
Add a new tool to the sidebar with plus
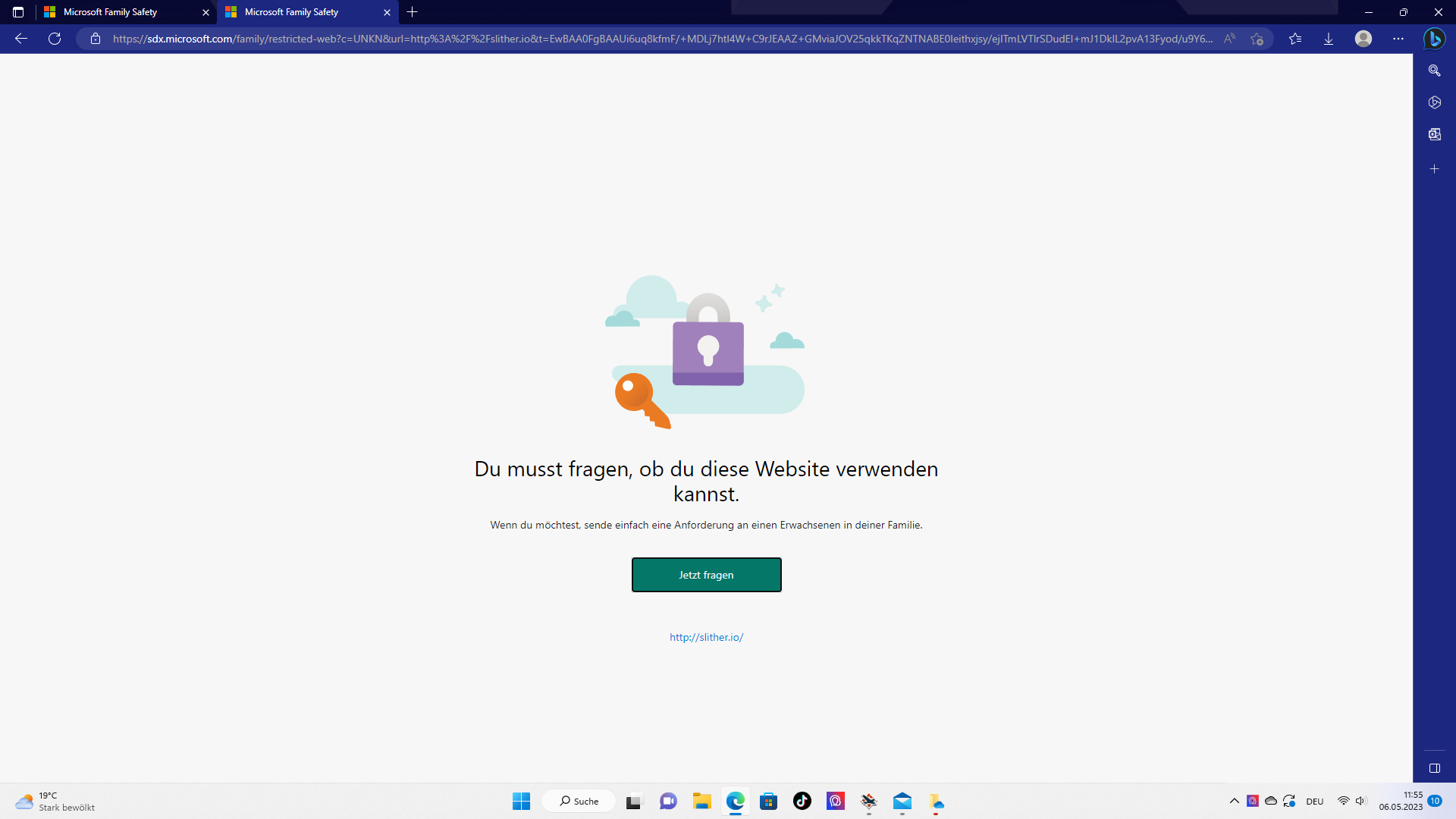[x=1435, y=168]
